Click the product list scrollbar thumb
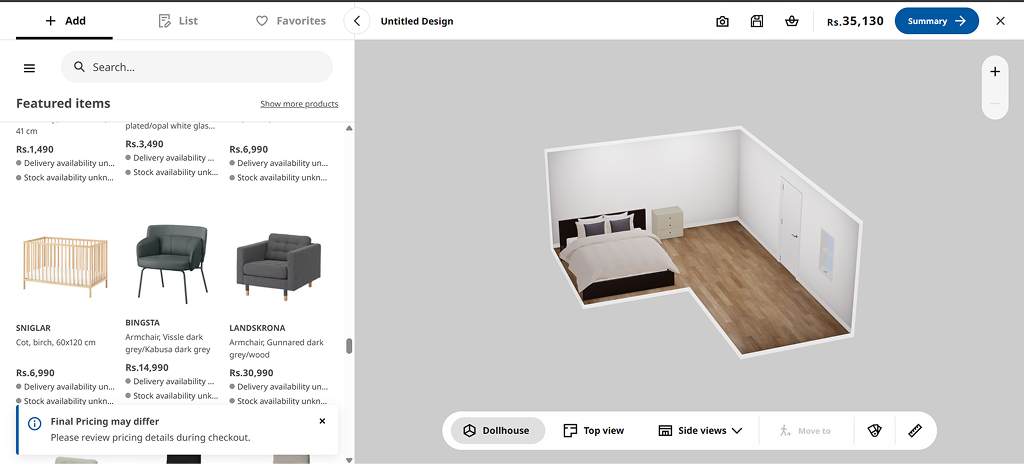 coord(349,346)
